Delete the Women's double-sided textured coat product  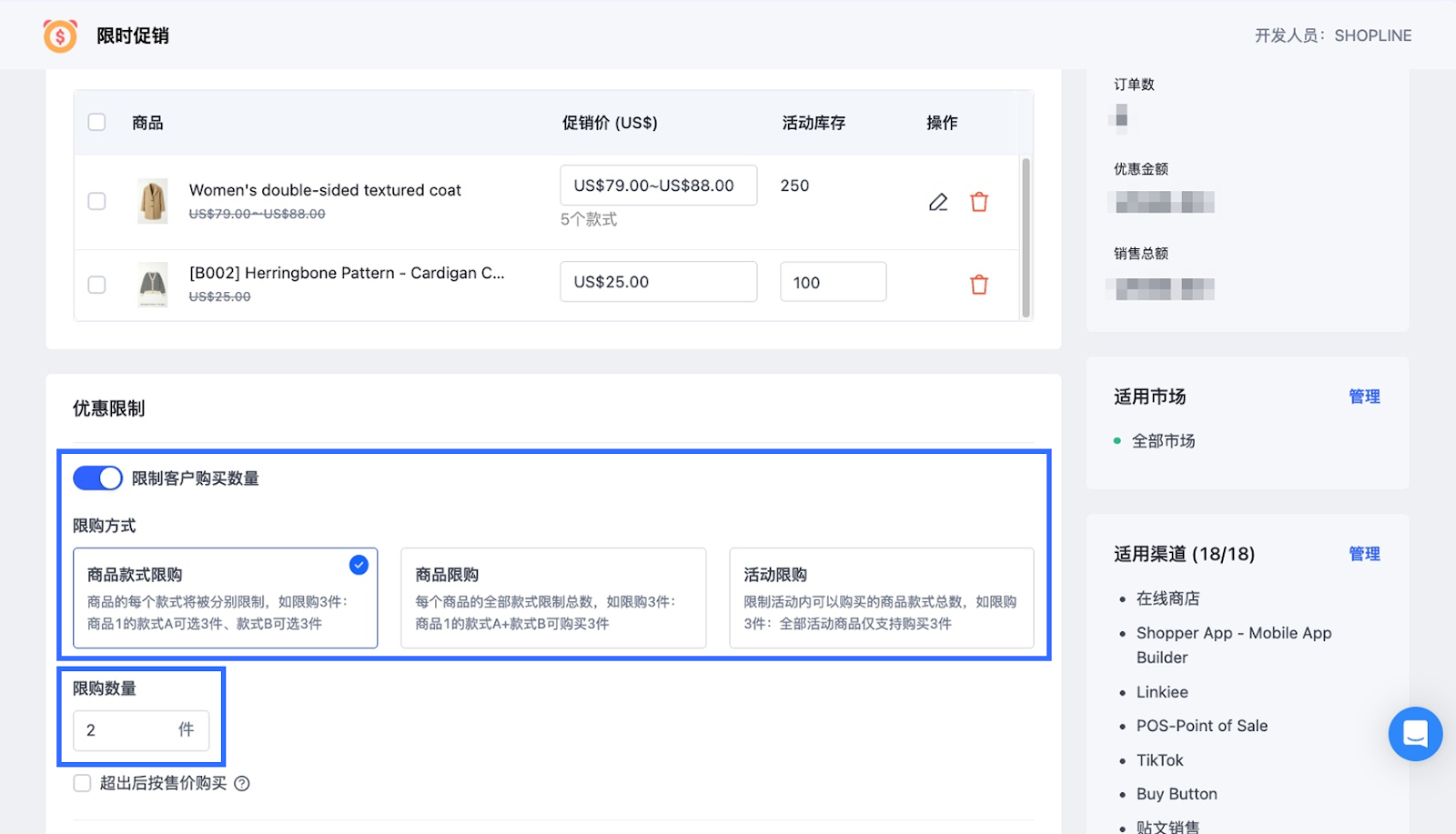point(979,202)
